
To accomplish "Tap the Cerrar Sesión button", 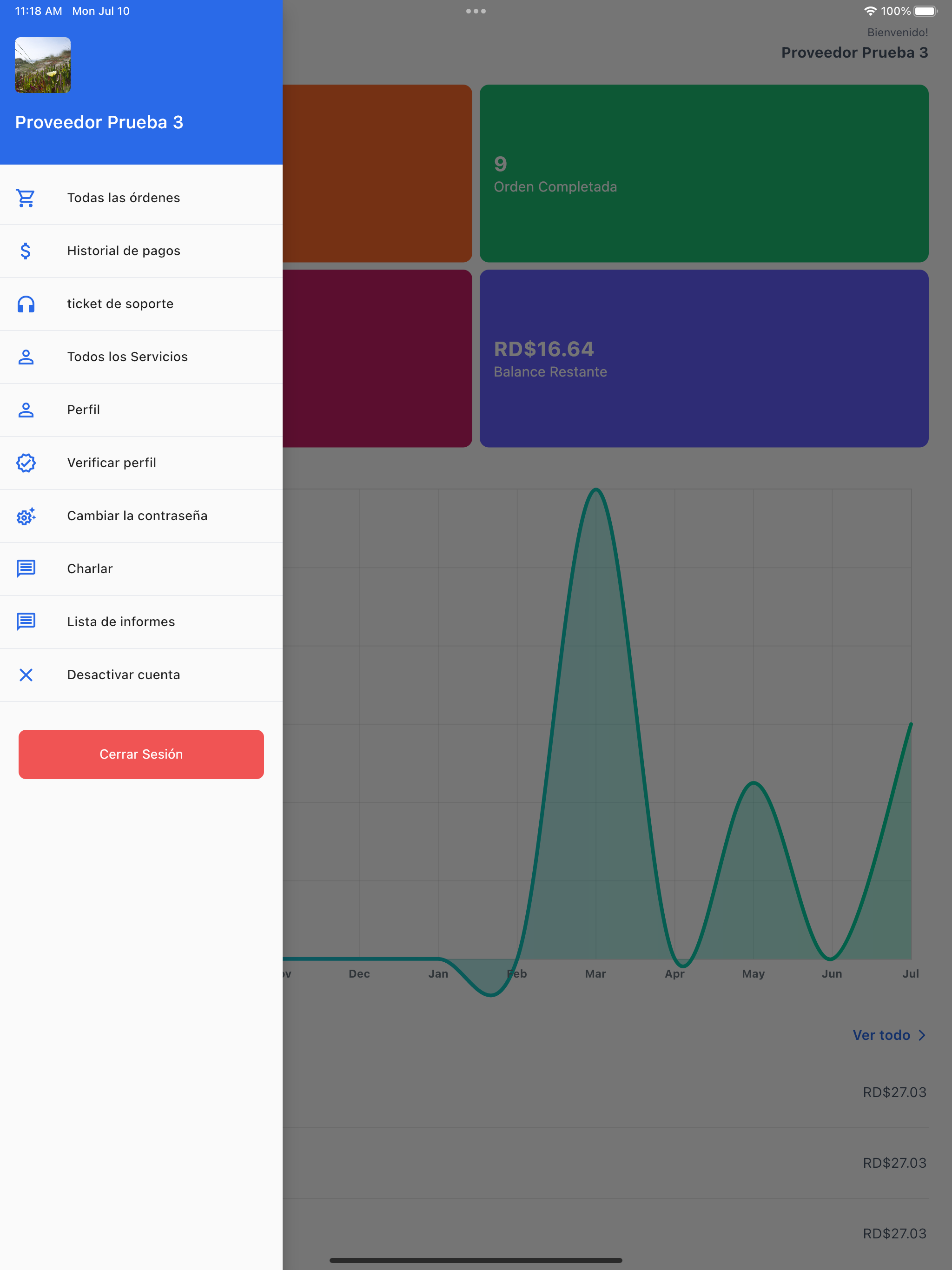I will click(x=141, y=754).
